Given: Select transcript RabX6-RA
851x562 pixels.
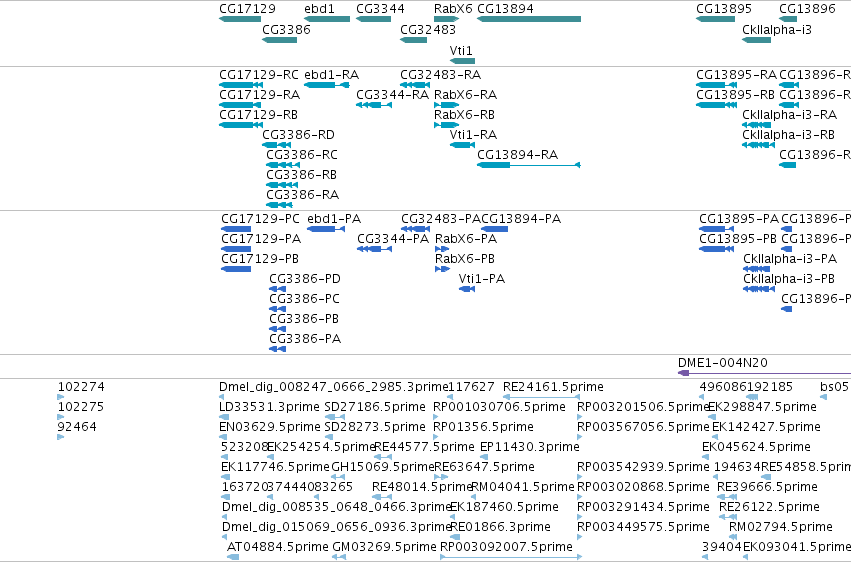Looking at the screenshot, I should pos(447,105).
